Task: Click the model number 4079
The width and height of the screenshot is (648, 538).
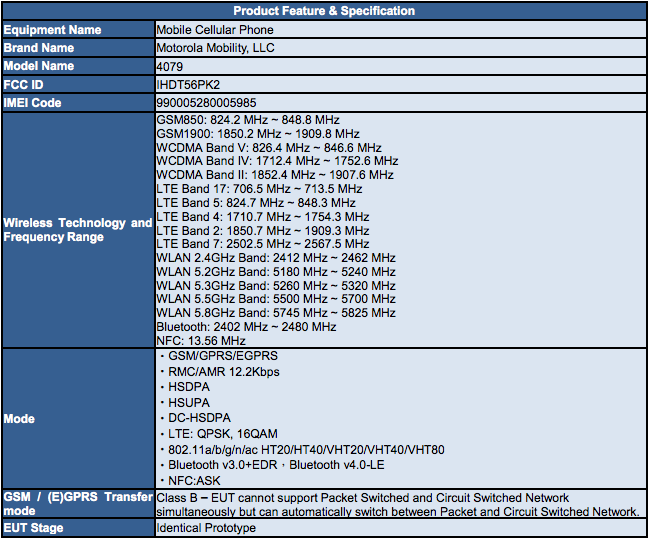Action: tap(170, 66)
